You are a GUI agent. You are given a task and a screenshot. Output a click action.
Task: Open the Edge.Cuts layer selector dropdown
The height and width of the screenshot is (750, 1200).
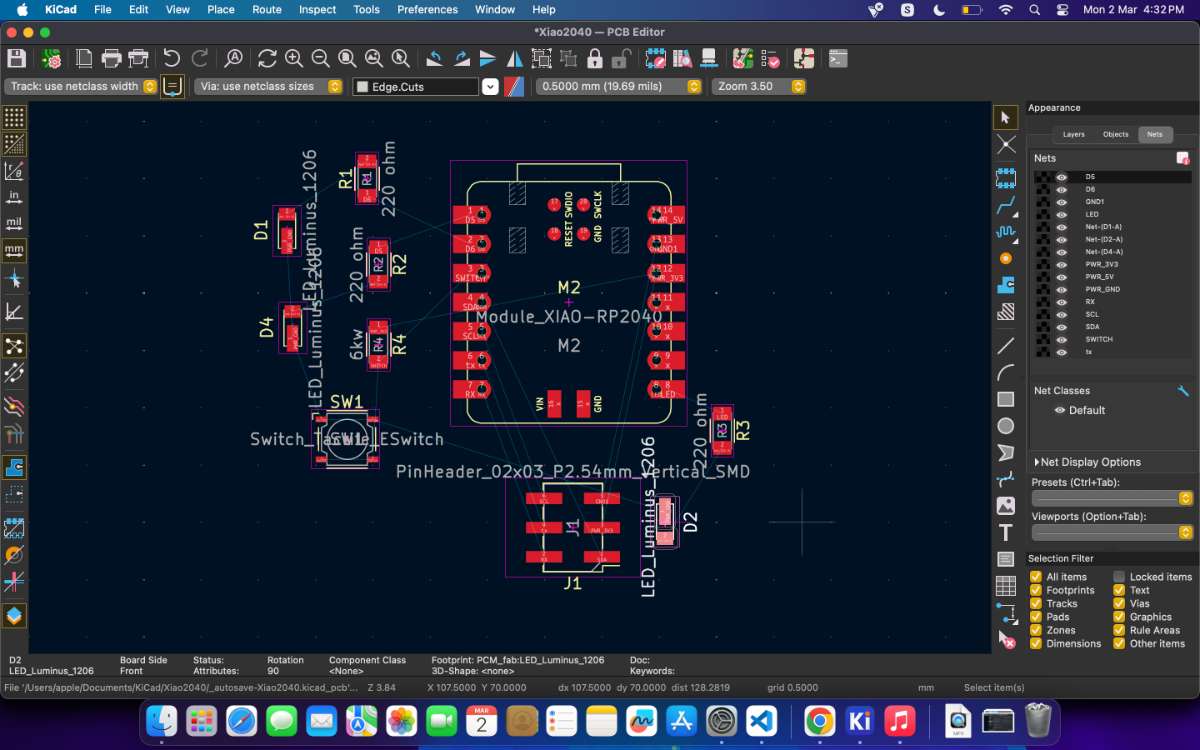pyautogui.click(x=490, y=86)
